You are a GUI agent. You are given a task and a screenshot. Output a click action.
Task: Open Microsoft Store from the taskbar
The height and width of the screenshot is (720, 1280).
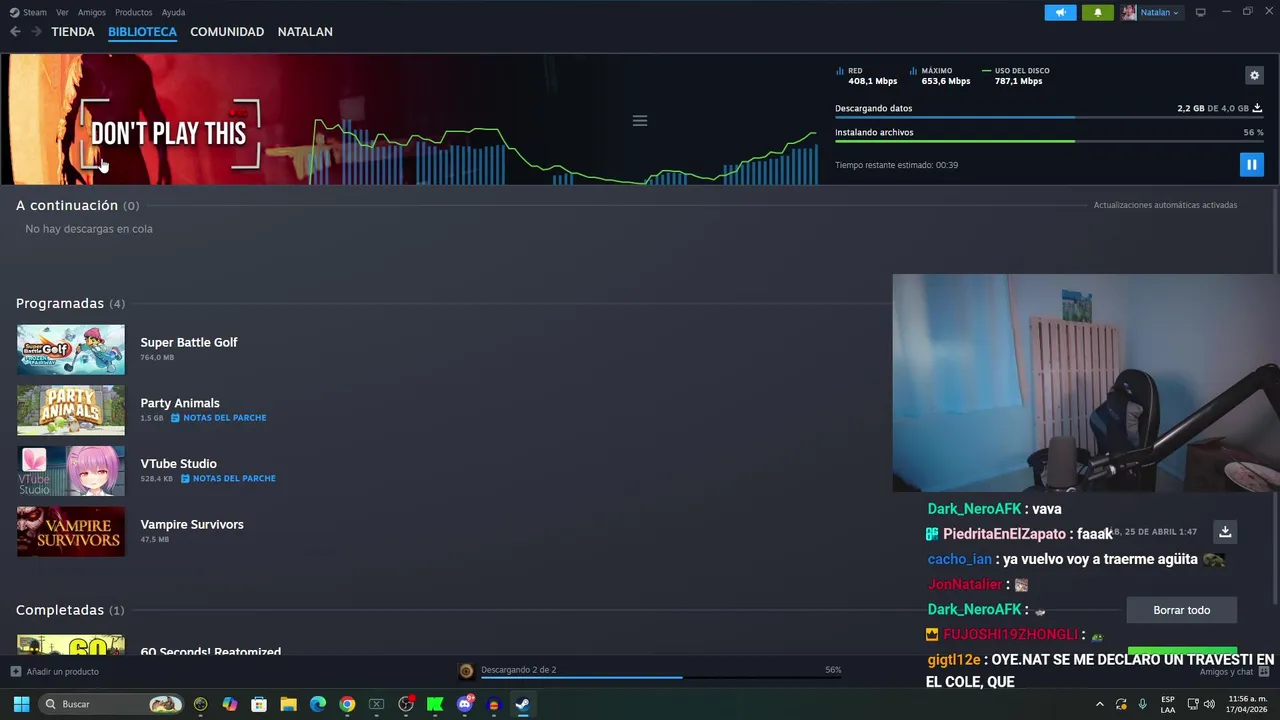(x=259, y=704)
